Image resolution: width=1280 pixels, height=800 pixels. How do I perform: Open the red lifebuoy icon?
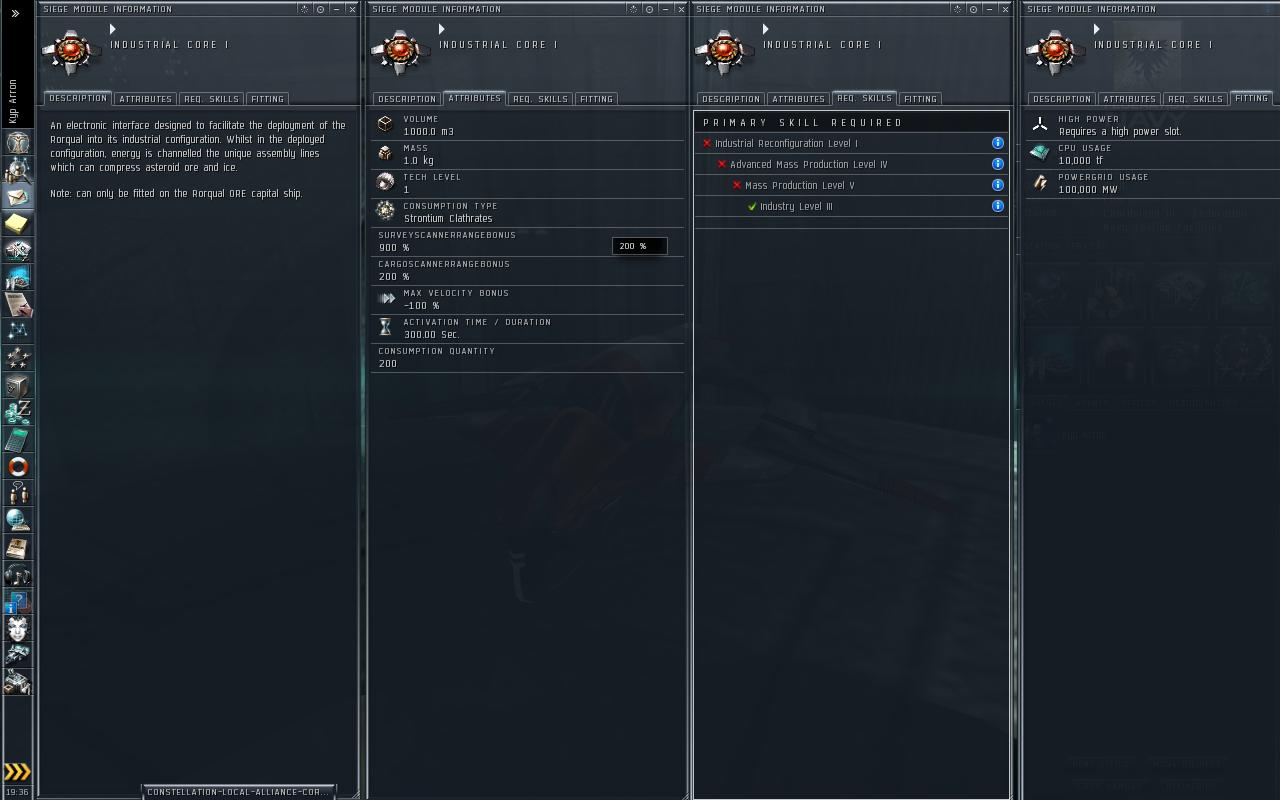tap(17, 466)
